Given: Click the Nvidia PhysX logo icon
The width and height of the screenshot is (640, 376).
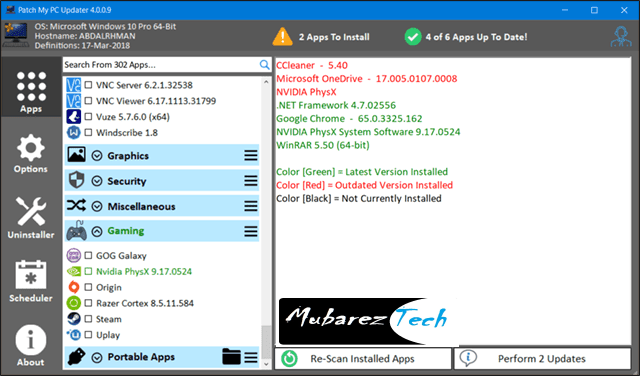Looking at the screenshot, I should tap(73, 271).
